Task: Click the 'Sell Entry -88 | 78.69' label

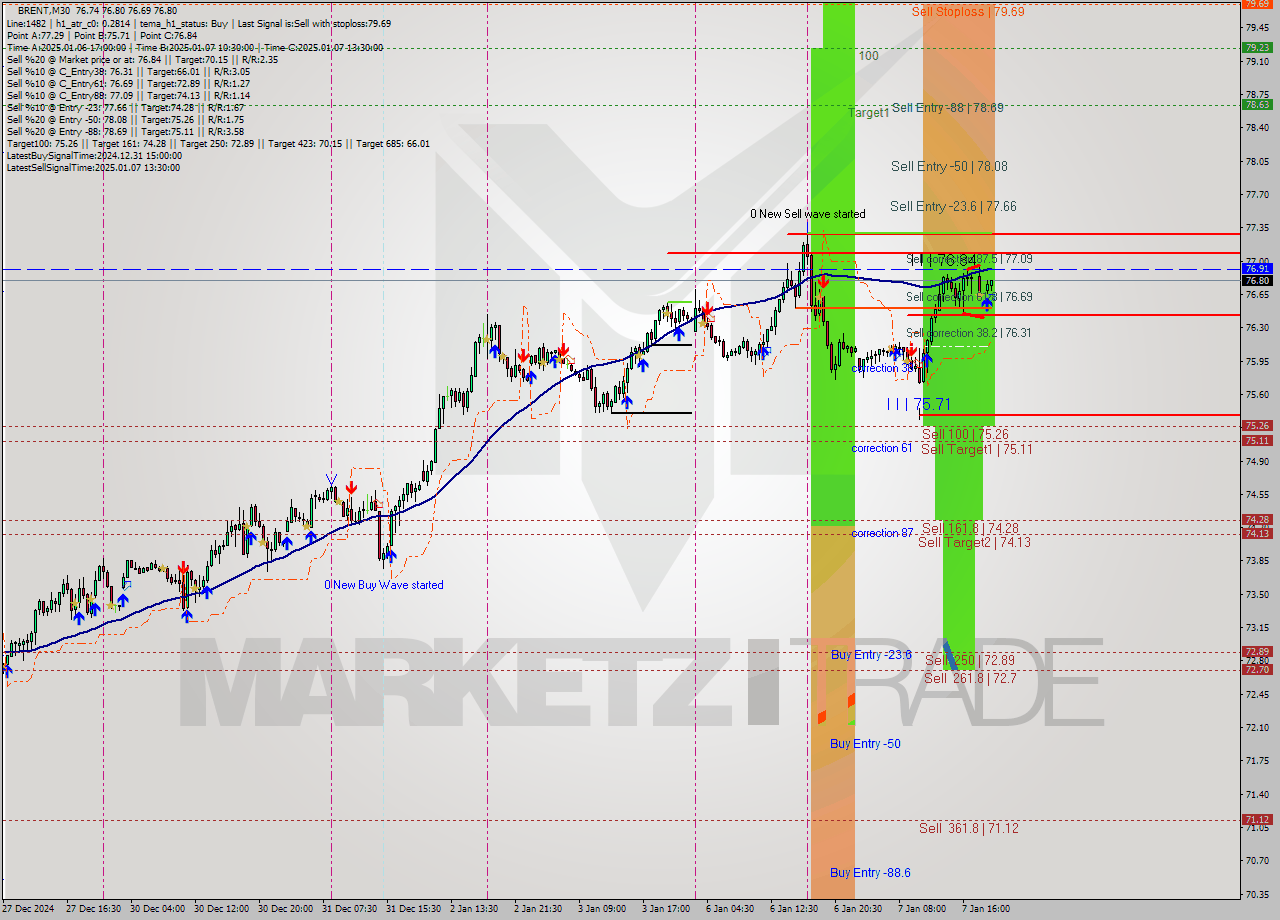Action: click(947, 107)
